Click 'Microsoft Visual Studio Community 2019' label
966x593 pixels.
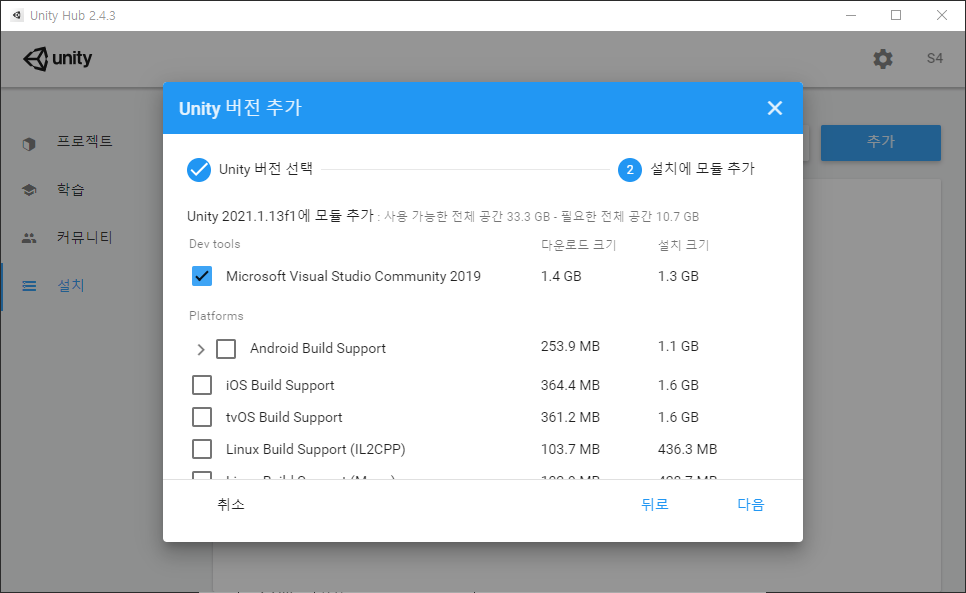click(x=353, y=276)
